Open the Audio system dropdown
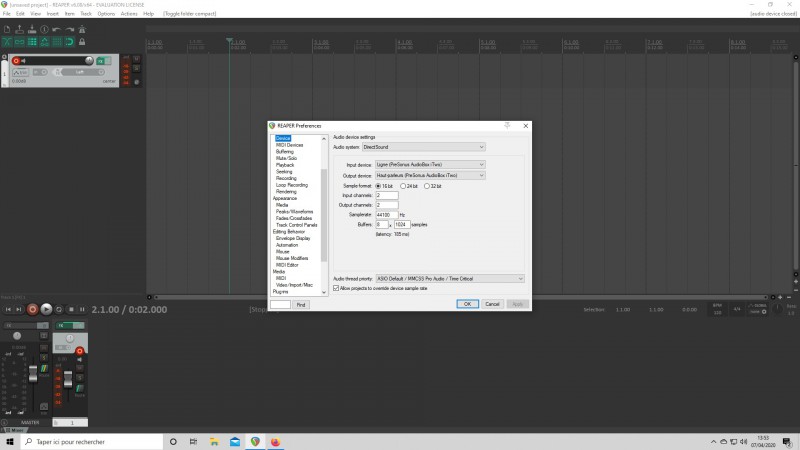 pyautogui.click(x=423, y=147)
